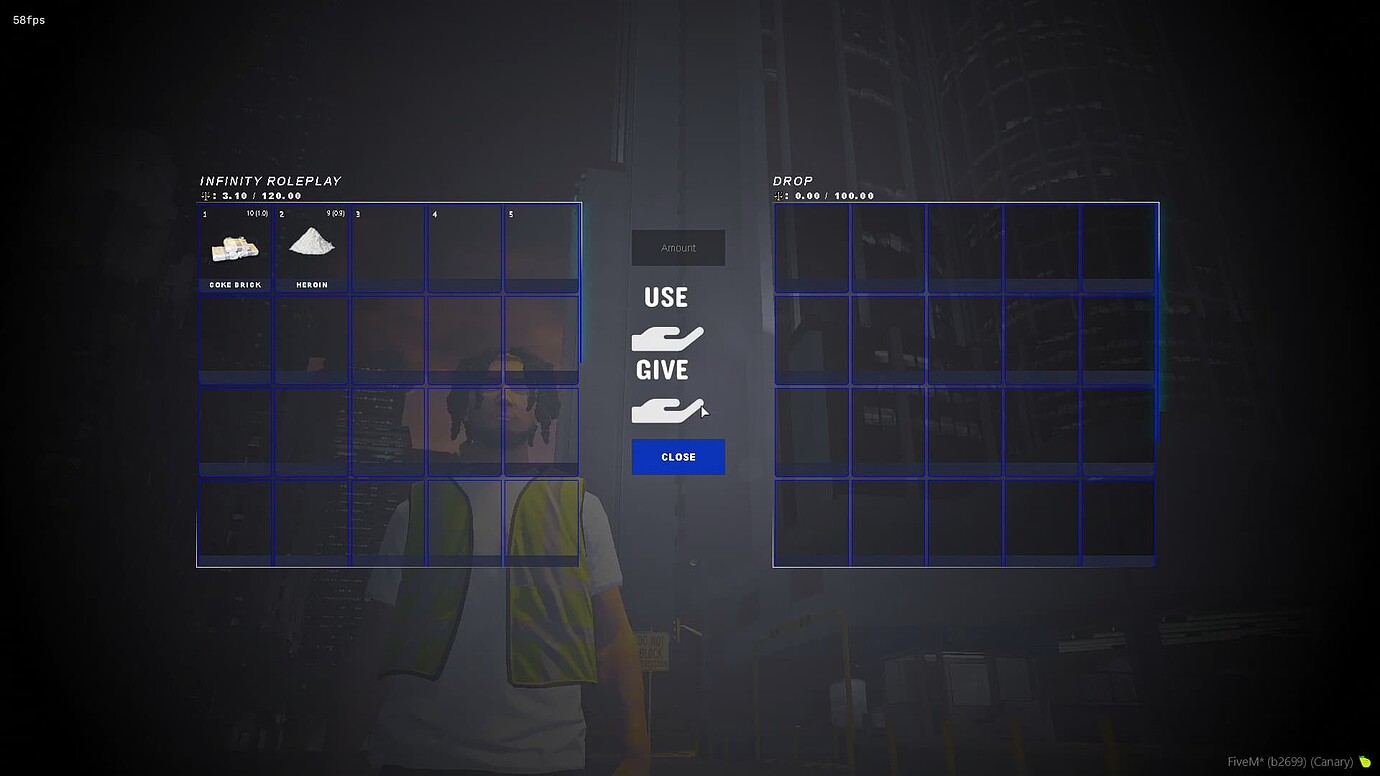Select empty inventory slot 5
The width and height of the screenshot is (1380, 776).
pos(541,248)
